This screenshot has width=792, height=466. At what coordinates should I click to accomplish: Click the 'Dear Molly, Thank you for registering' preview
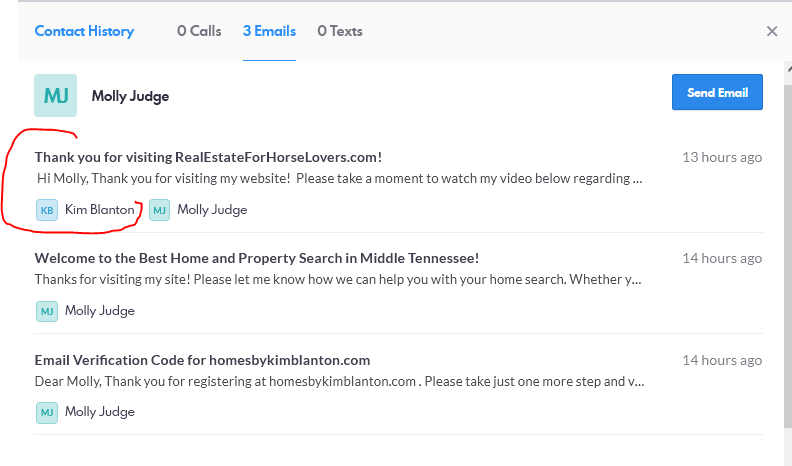coord(338,381)
